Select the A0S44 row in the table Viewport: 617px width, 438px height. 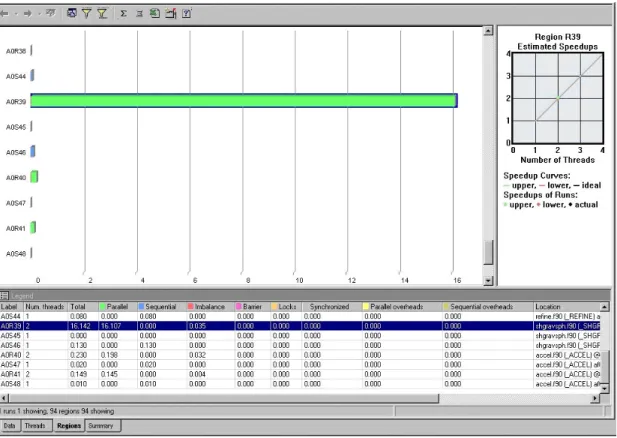click(x=300, y=316)
